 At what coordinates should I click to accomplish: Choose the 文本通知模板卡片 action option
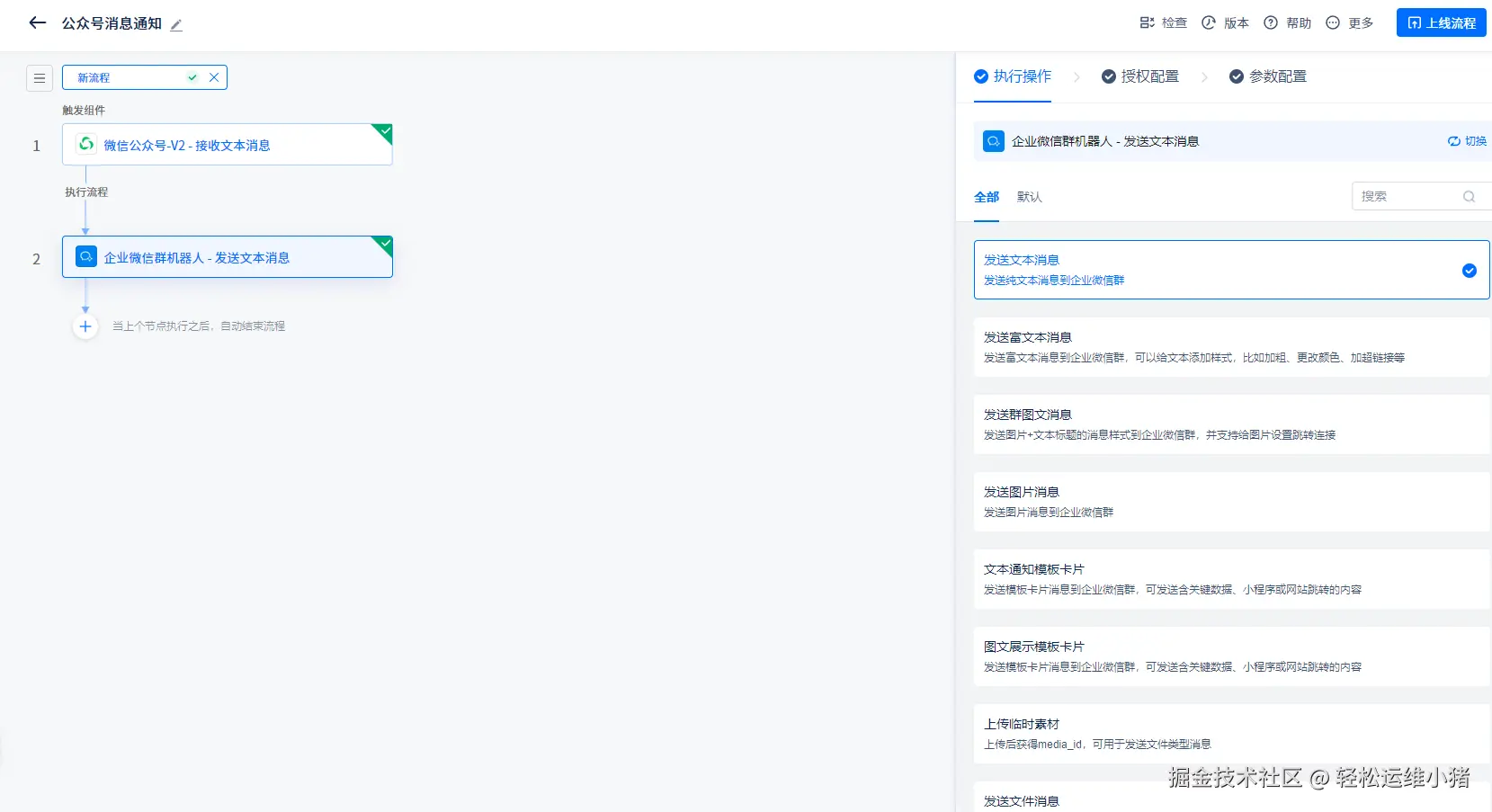click(x=1231, y=579)
